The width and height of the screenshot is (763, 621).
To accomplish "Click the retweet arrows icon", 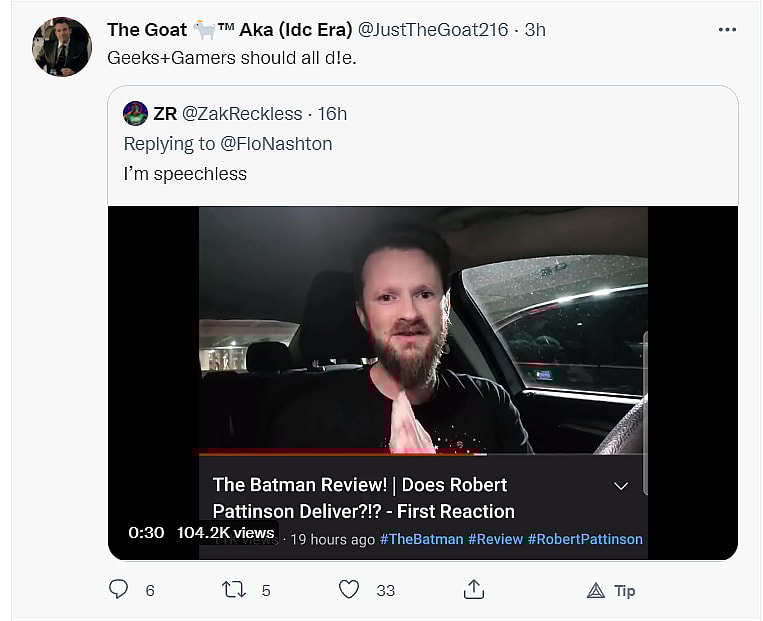I will tap(234, 590).
